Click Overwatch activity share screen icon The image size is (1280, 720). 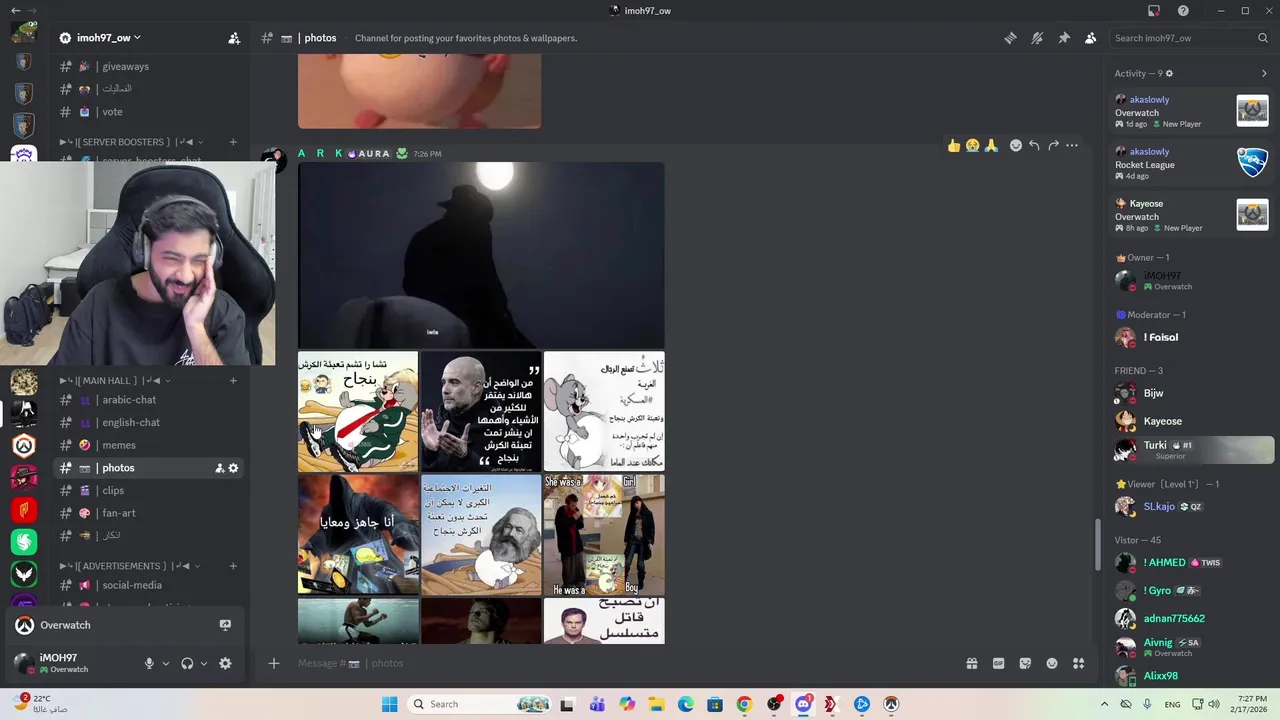coord(225,625)
